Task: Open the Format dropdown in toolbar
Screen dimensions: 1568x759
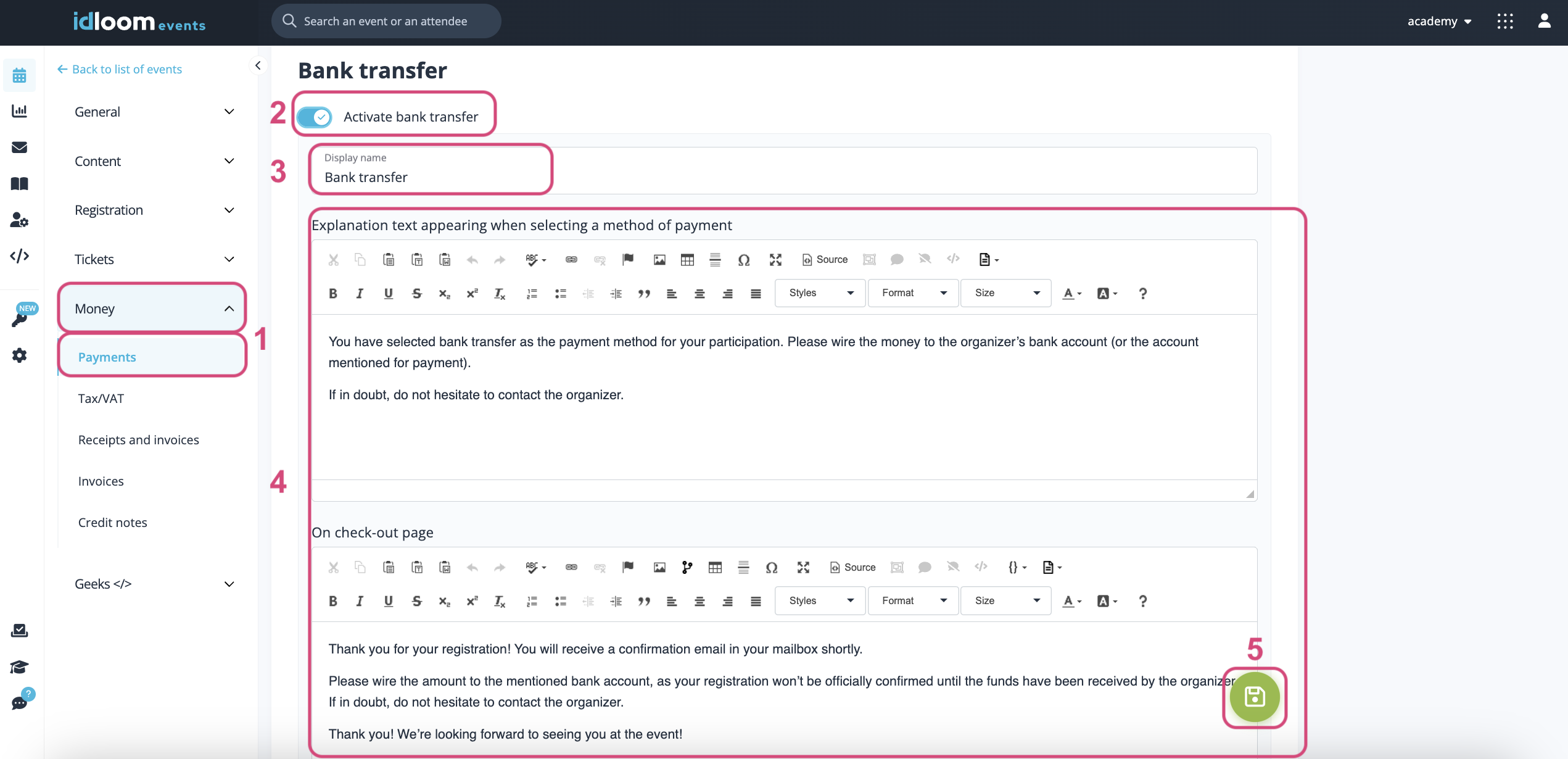Action: [912, 293]
